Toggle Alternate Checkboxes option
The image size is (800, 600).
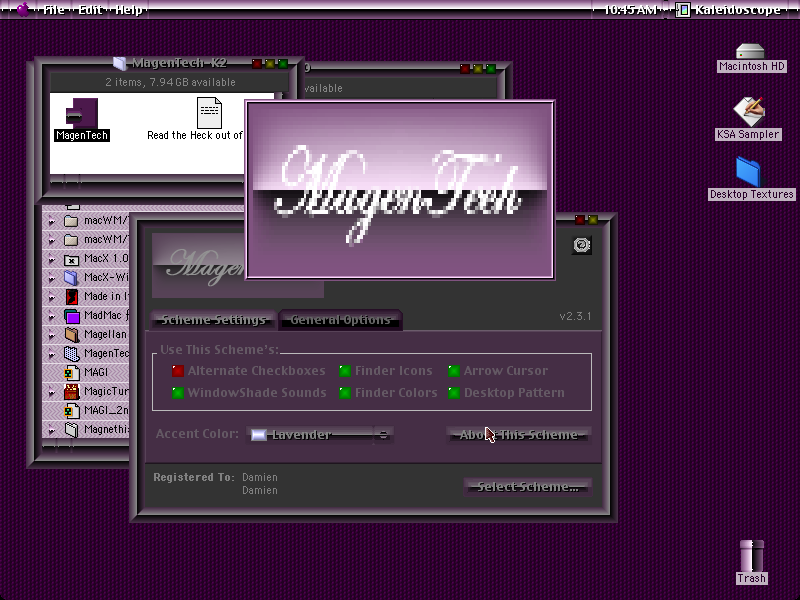click(248, 371)
